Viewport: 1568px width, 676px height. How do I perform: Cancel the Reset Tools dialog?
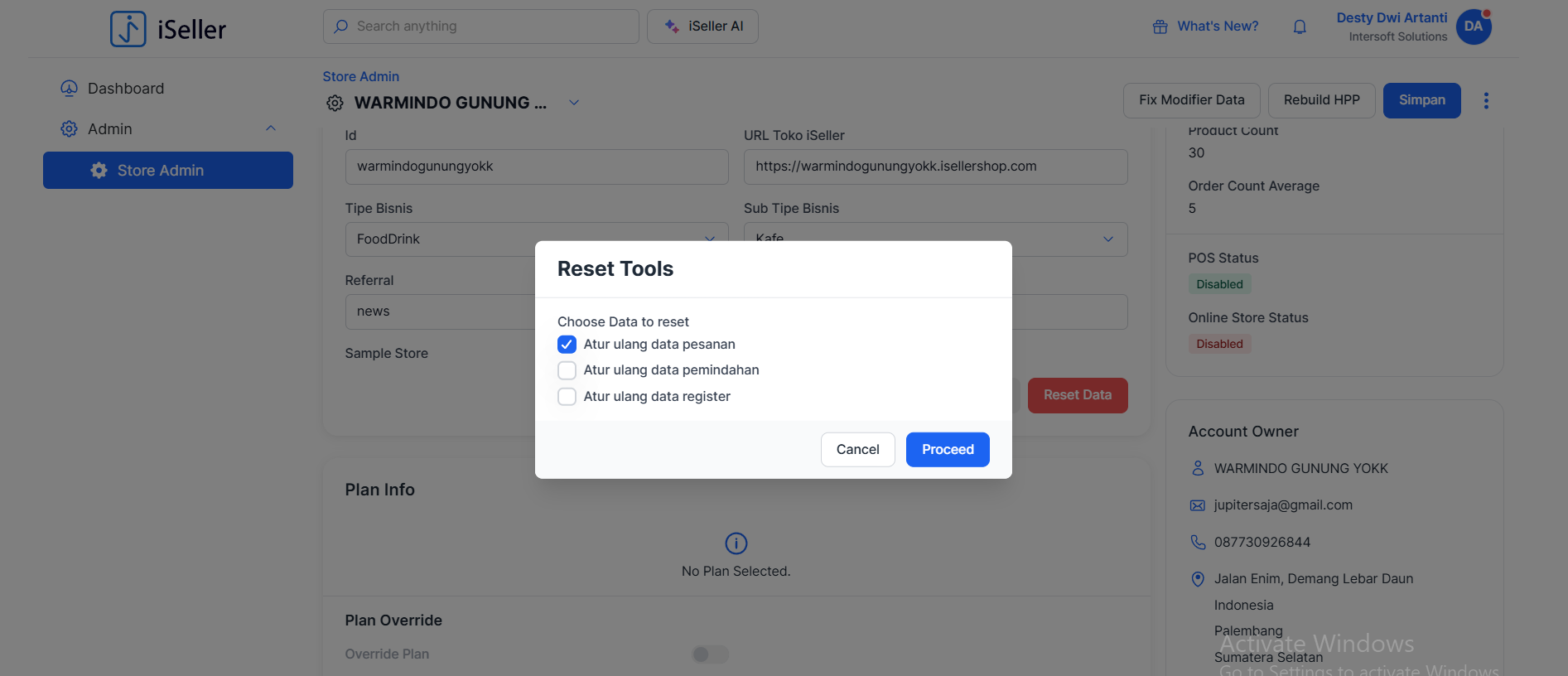click(x=857, y=449)
